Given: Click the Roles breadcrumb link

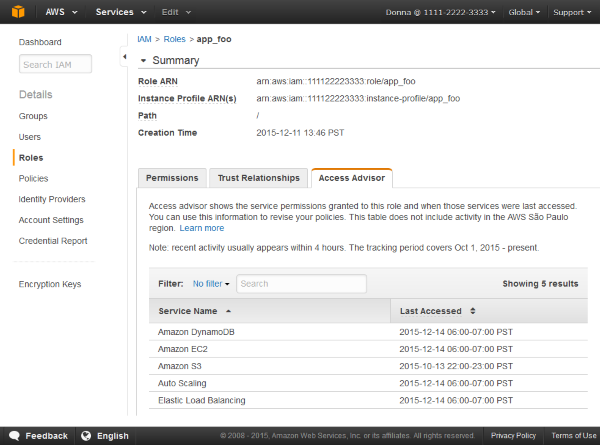Looking at the screenshot, I should pyautogui.click(x=174, y=39).
